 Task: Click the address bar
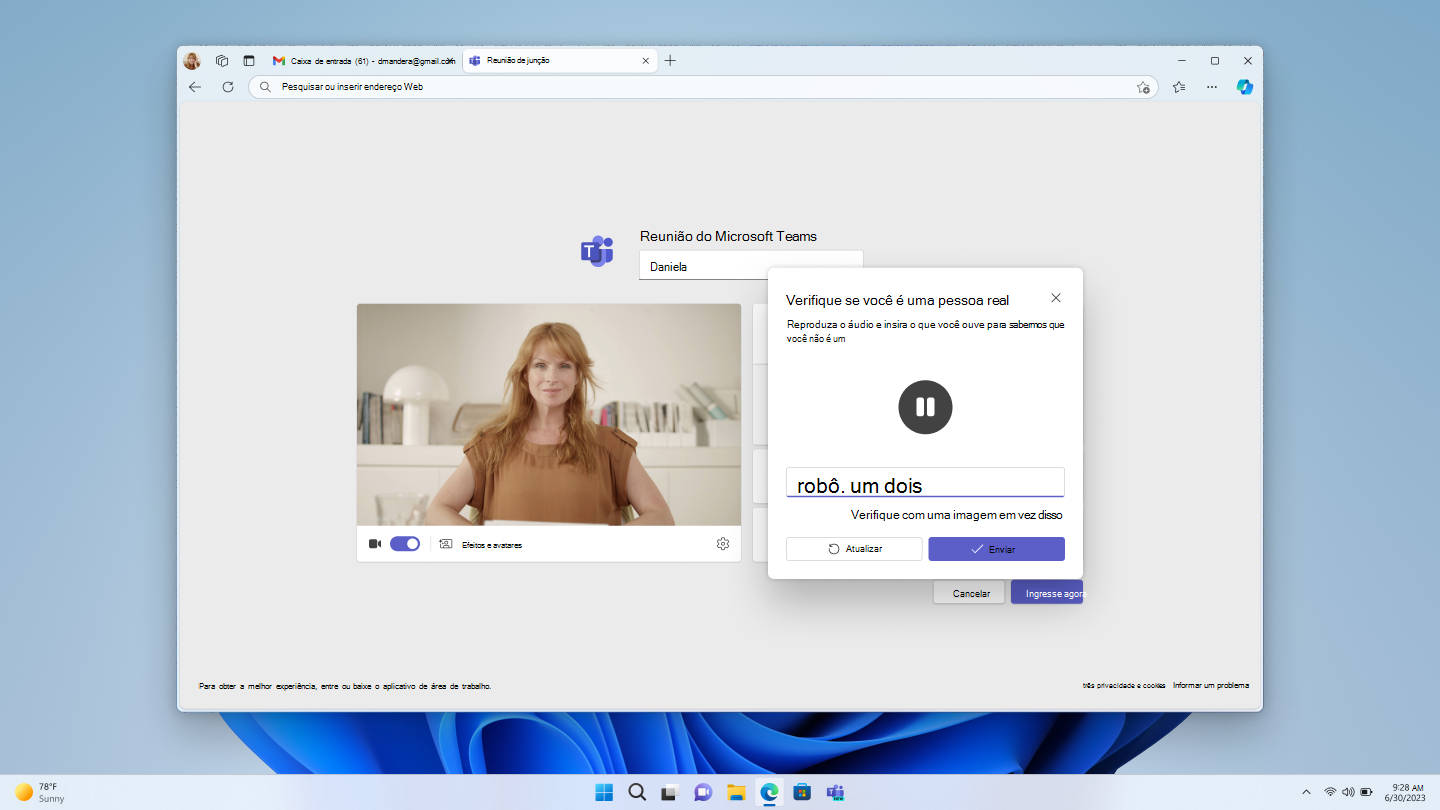[703, 87]
